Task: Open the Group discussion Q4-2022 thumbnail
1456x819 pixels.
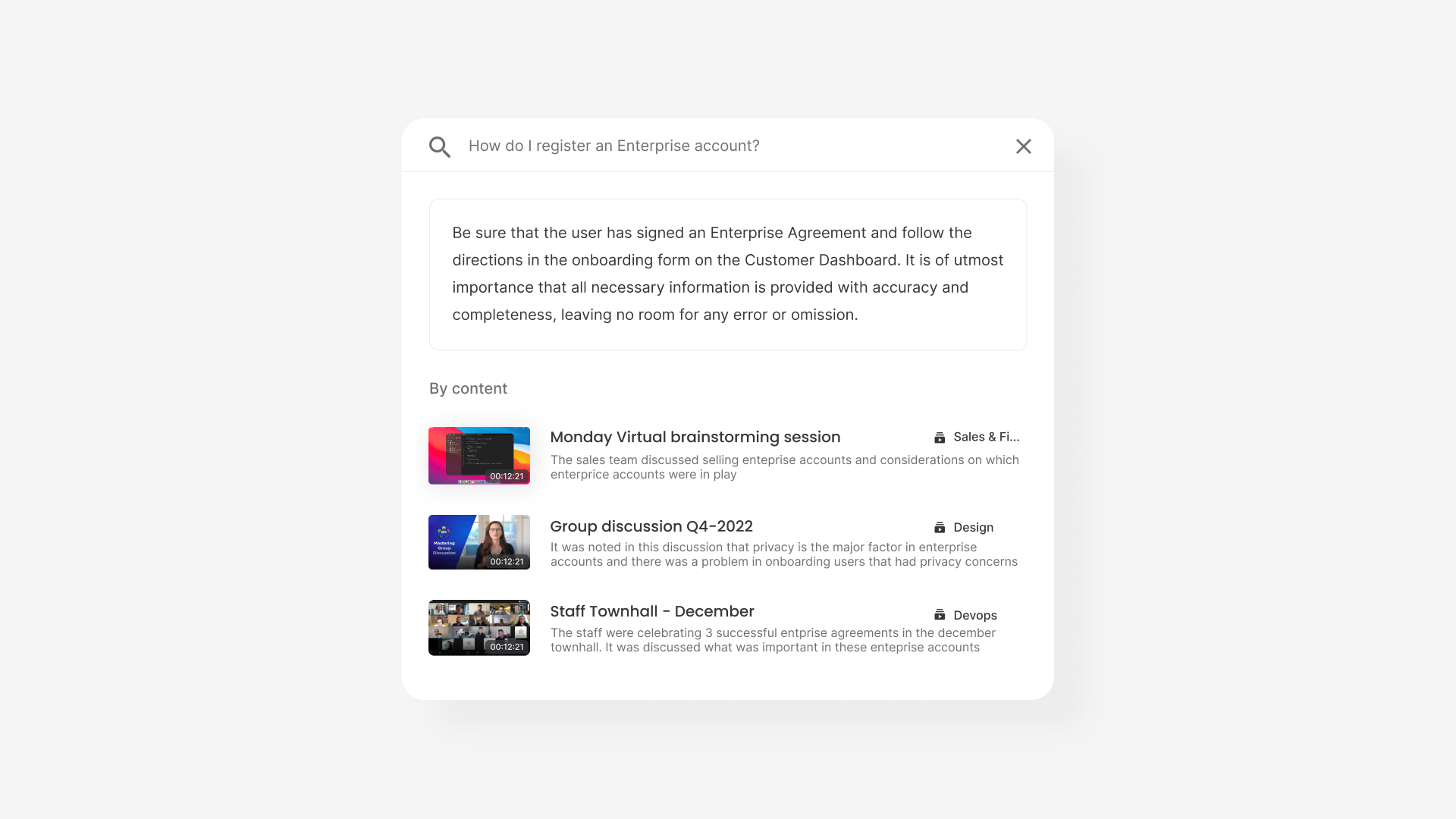Action: [479, 542]
